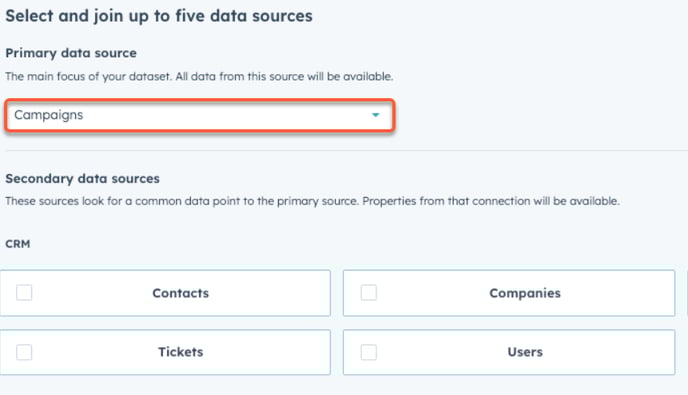Click the CRM section label
The width and height of the screenshot is (688, 395).
tap(18, 244)
